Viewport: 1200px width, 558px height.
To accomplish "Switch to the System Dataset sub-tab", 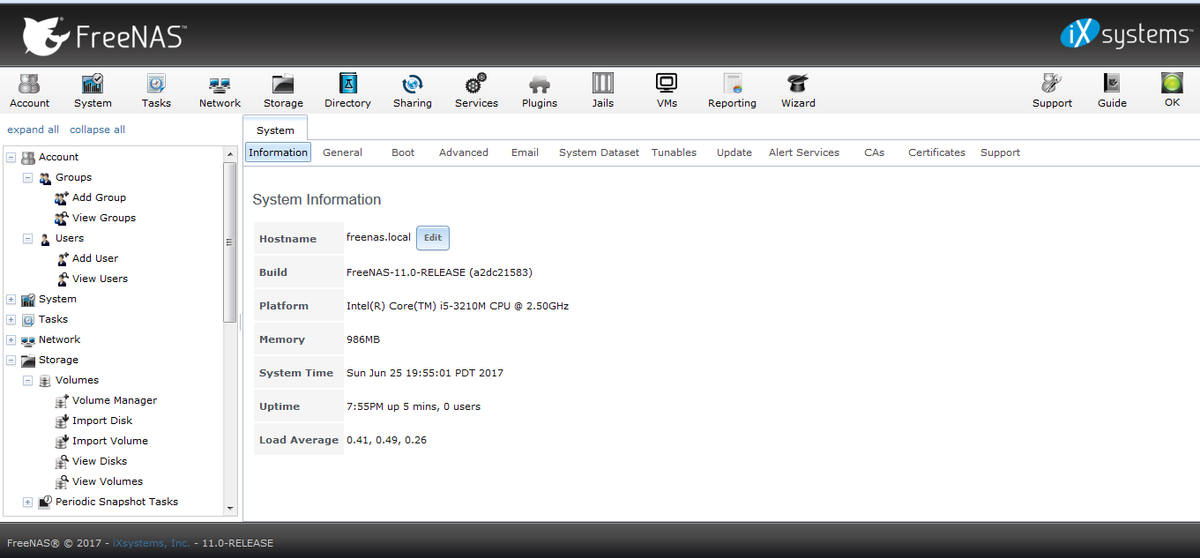I will coord(599,152).
